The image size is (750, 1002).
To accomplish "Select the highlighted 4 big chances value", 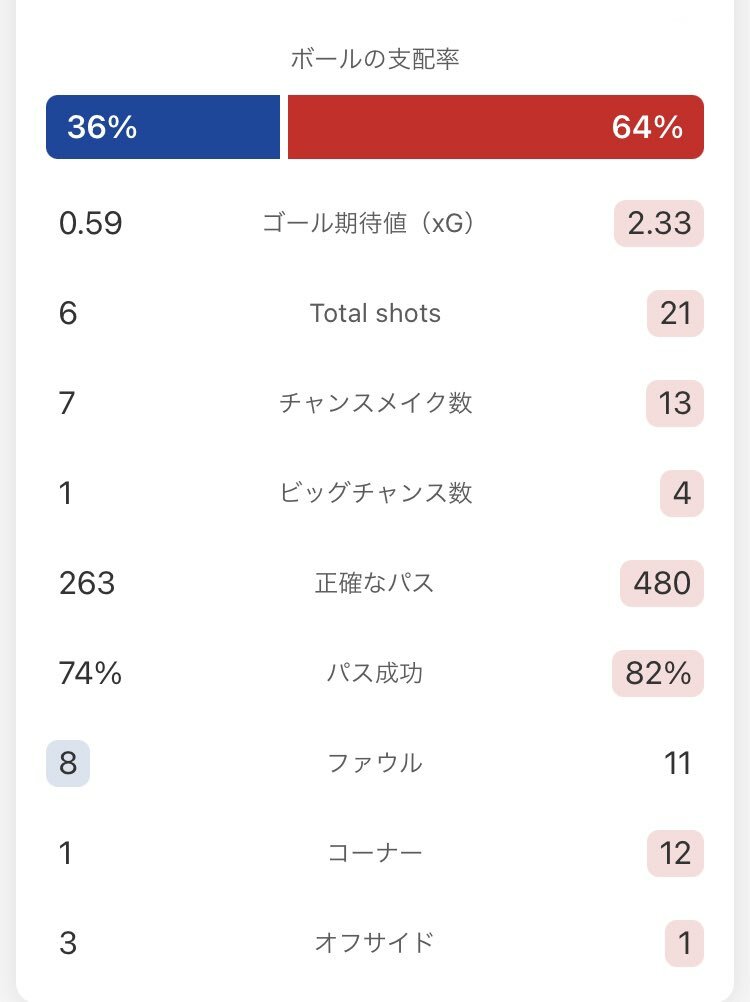I will coord(682,493).
